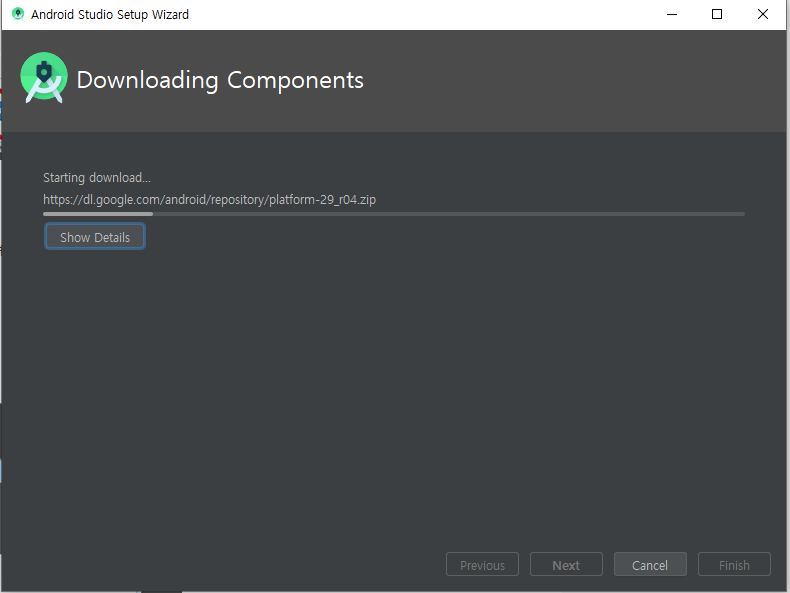Click the title bar Android Studio icon
Viewport: 790px width, 593px height.
(x=18, y=14)
